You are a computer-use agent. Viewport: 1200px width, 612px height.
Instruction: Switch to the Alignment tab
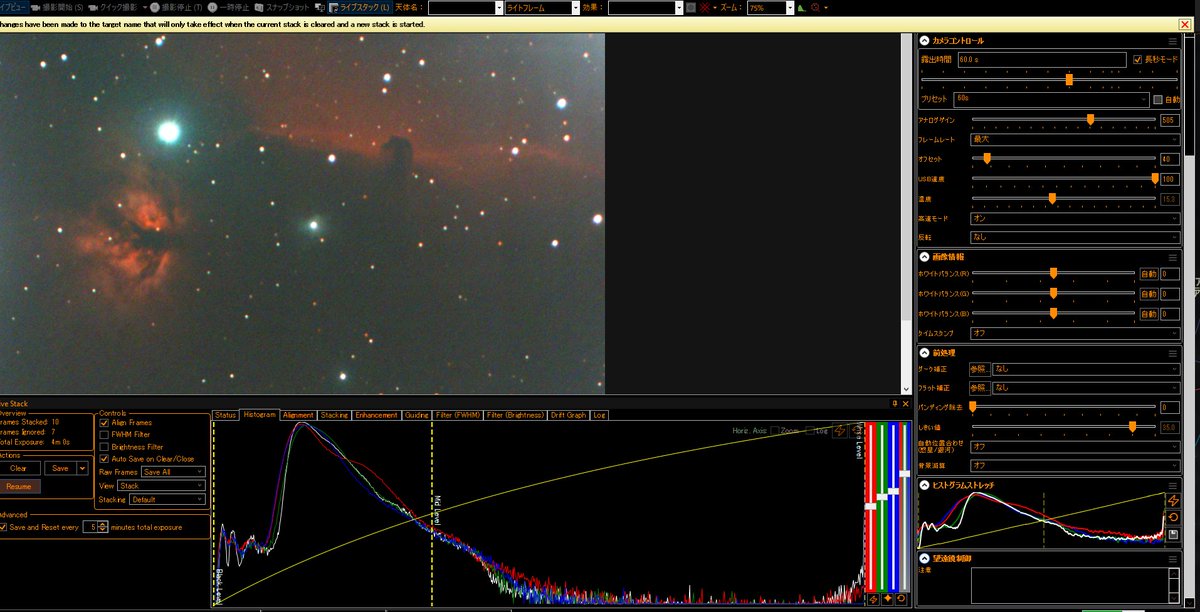[x=298, y=415]
